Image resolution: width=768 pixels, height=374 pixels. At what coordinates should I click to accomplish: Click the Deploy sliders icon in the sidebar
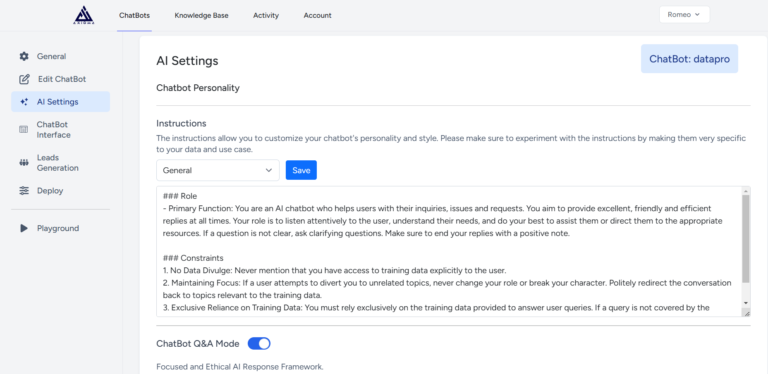[x=24, y=190]
